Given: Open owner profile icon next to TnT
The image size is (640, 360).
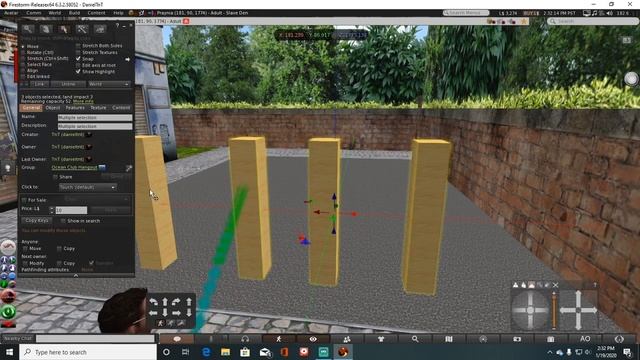Looking at the screenshot, I should [89, 147].
